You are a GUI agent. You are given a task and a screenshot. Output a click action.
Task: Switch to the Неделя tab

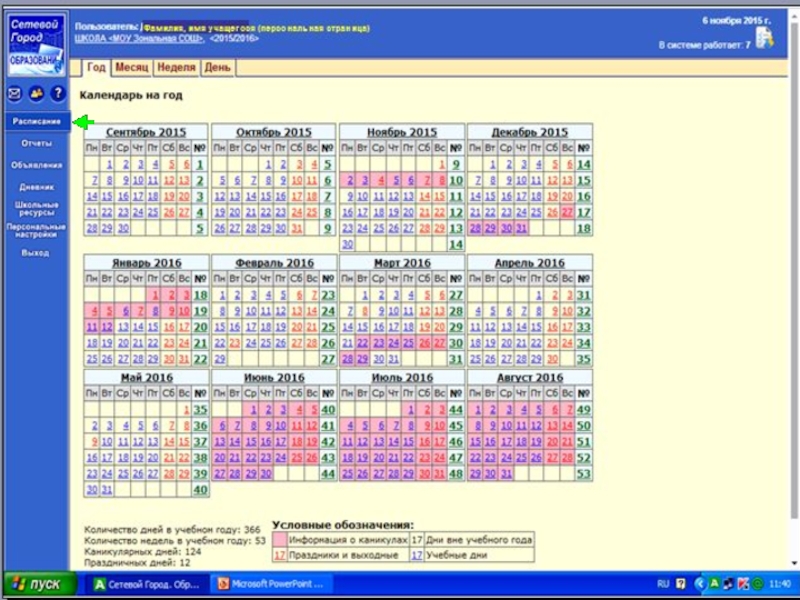(x=176, y=68)
